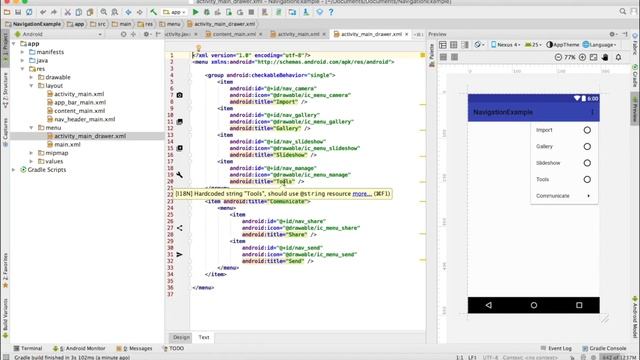
Task: Open the Terminal tool window tab
Action: coord(28,348)
